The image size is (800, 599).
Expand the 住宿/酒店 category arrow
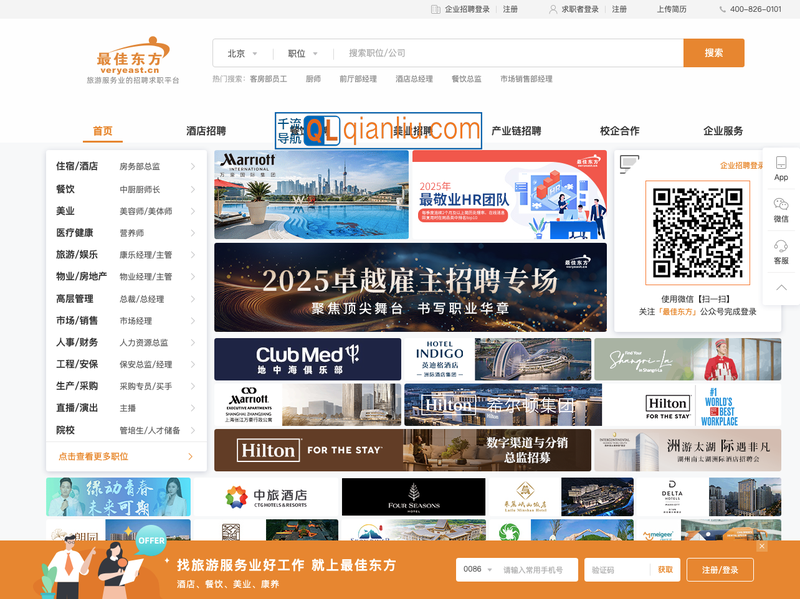pyautogui.click(x=192, y=166)
